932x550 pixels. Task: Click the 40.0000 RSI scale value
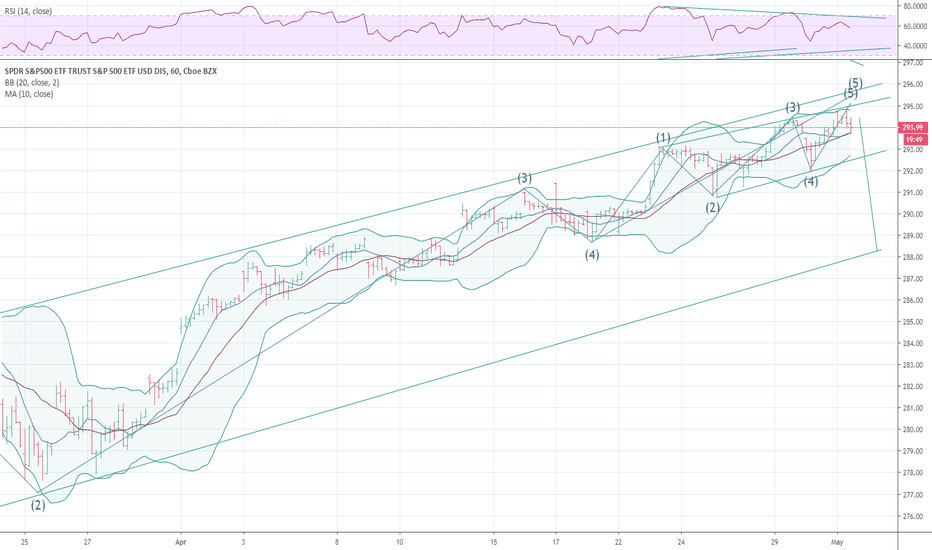[x=915, y=46]
